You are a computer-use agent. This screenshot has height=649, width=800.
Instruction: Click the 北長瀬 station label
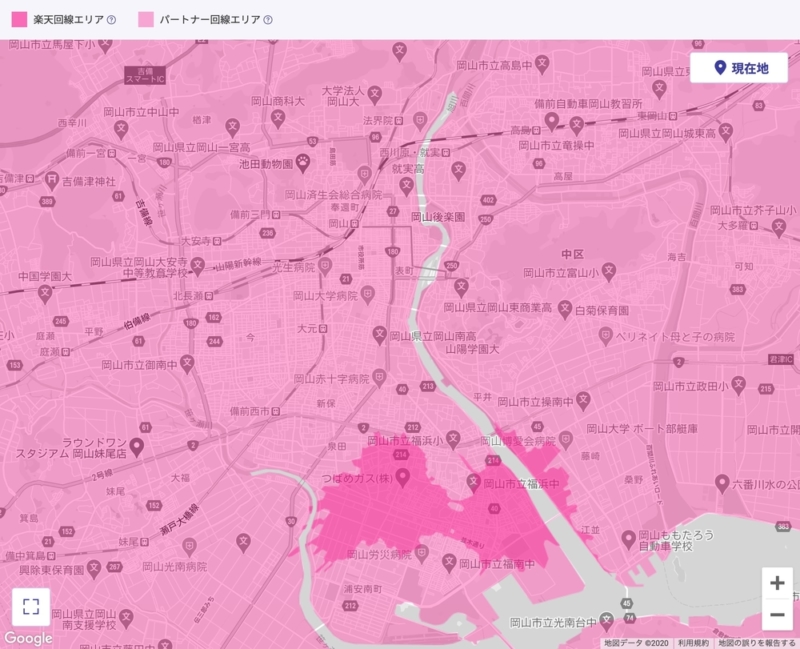pos(189,295)
